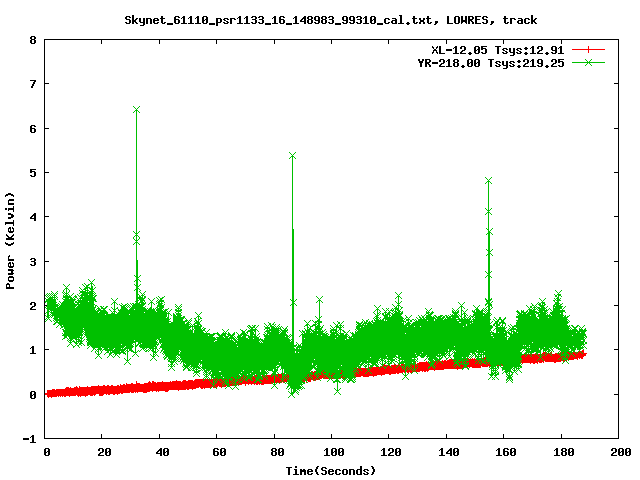The width and height of the screenshot is (640, 480).
Task: Click the right end of the red XL trace
Action: point(583,354)
